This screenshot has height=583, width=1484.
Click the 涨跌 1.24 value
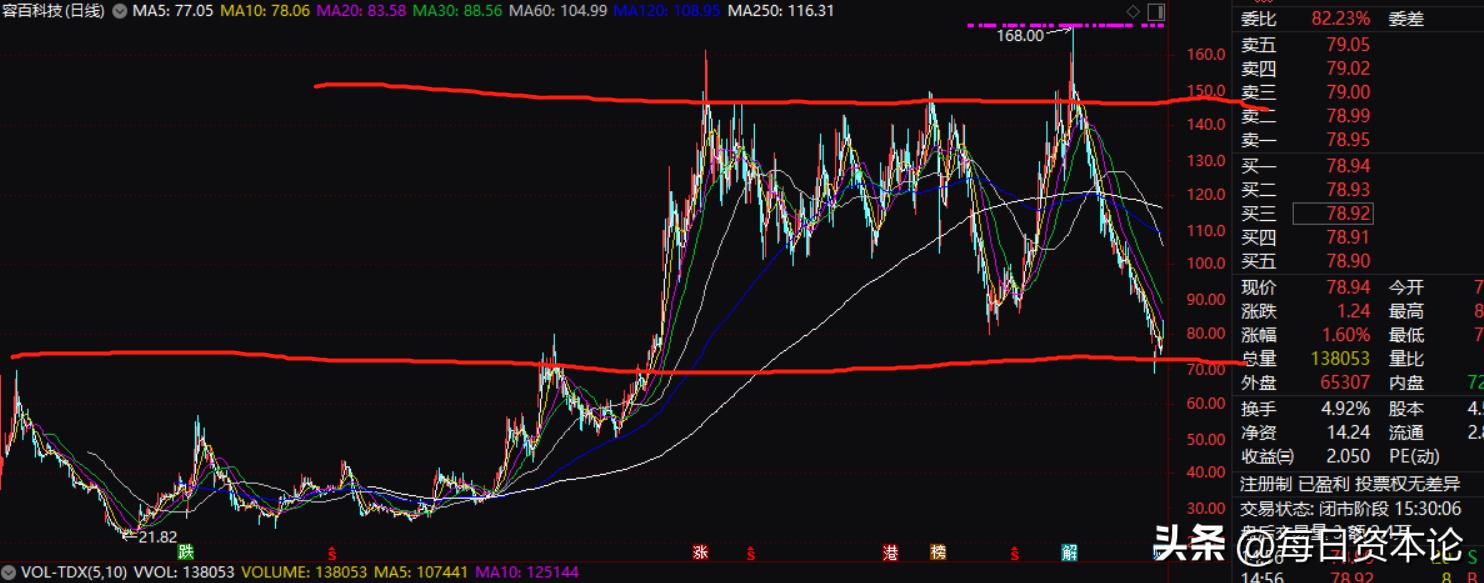click(1354, 312)
